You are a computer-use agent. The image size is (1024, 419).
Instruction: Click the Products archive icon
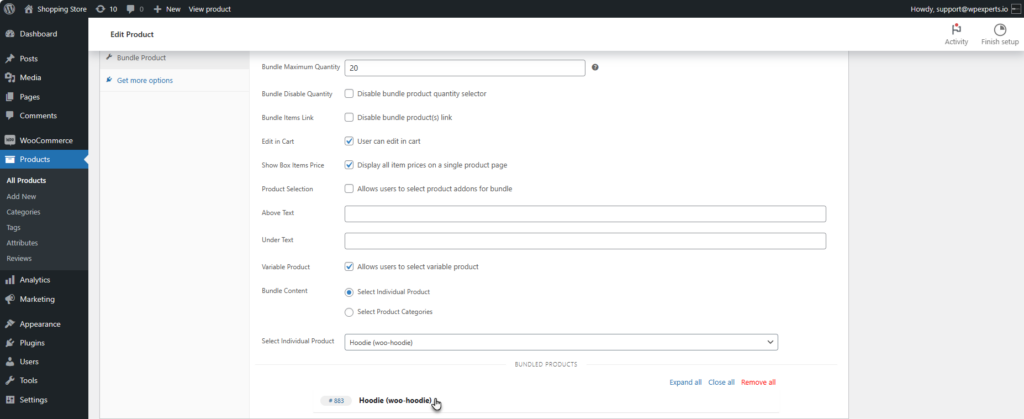point(10,159)
